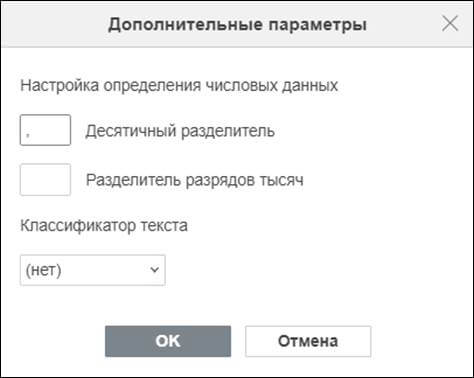Click the Отмена button
Viewport: 474px width, 378px height.
click(308, 341)
